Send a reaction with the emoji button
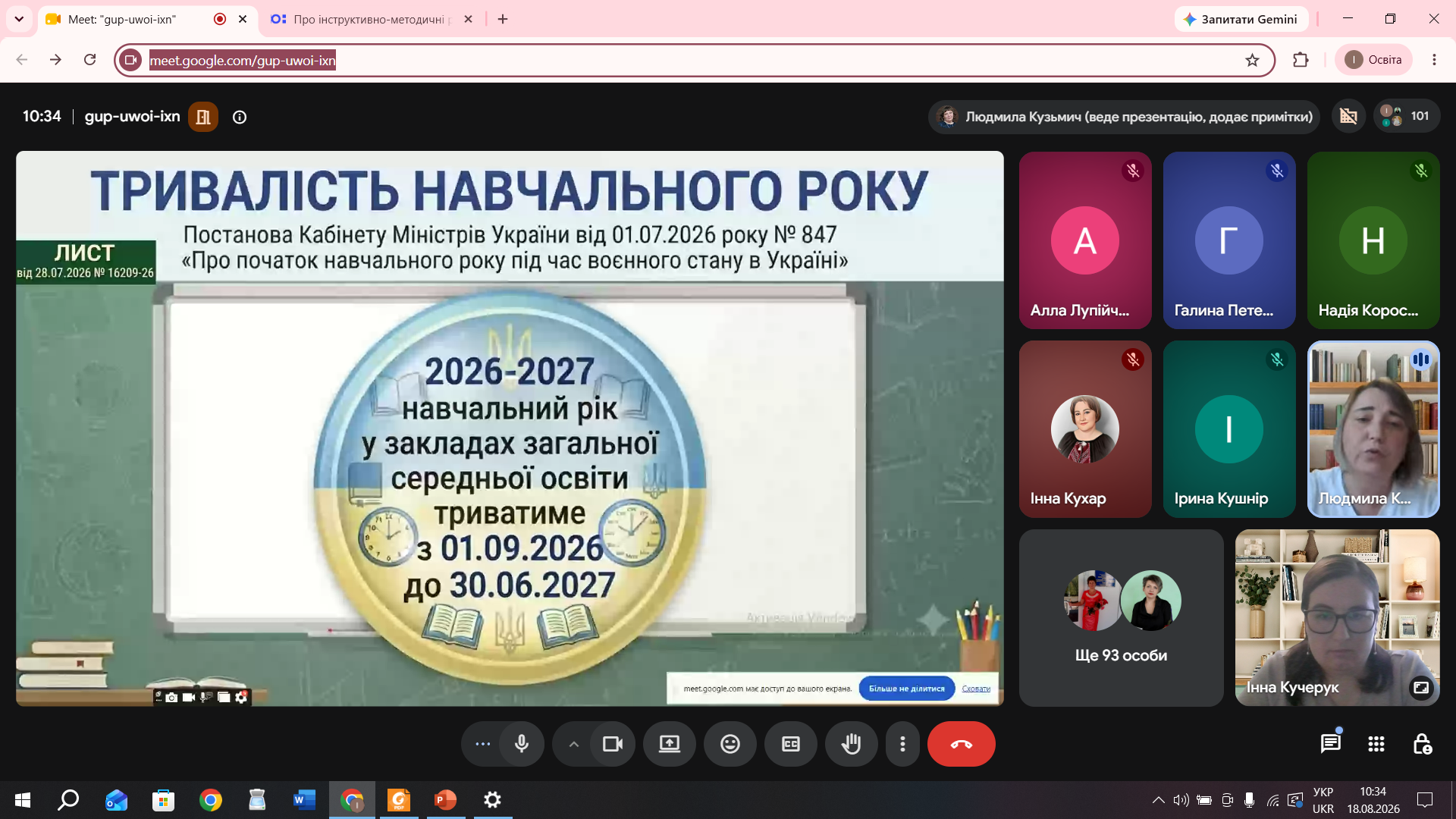Screen dimensions: 1456x819 730,744
